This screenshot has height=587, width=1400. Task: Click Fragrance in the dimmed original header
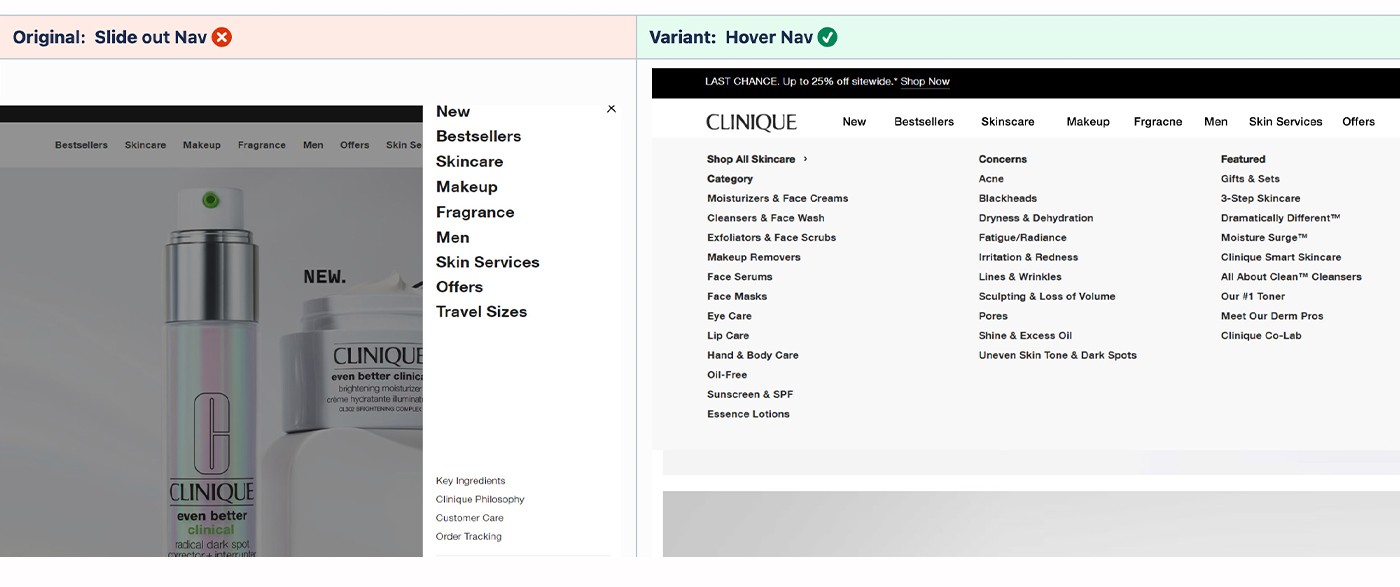coord(262,145)
